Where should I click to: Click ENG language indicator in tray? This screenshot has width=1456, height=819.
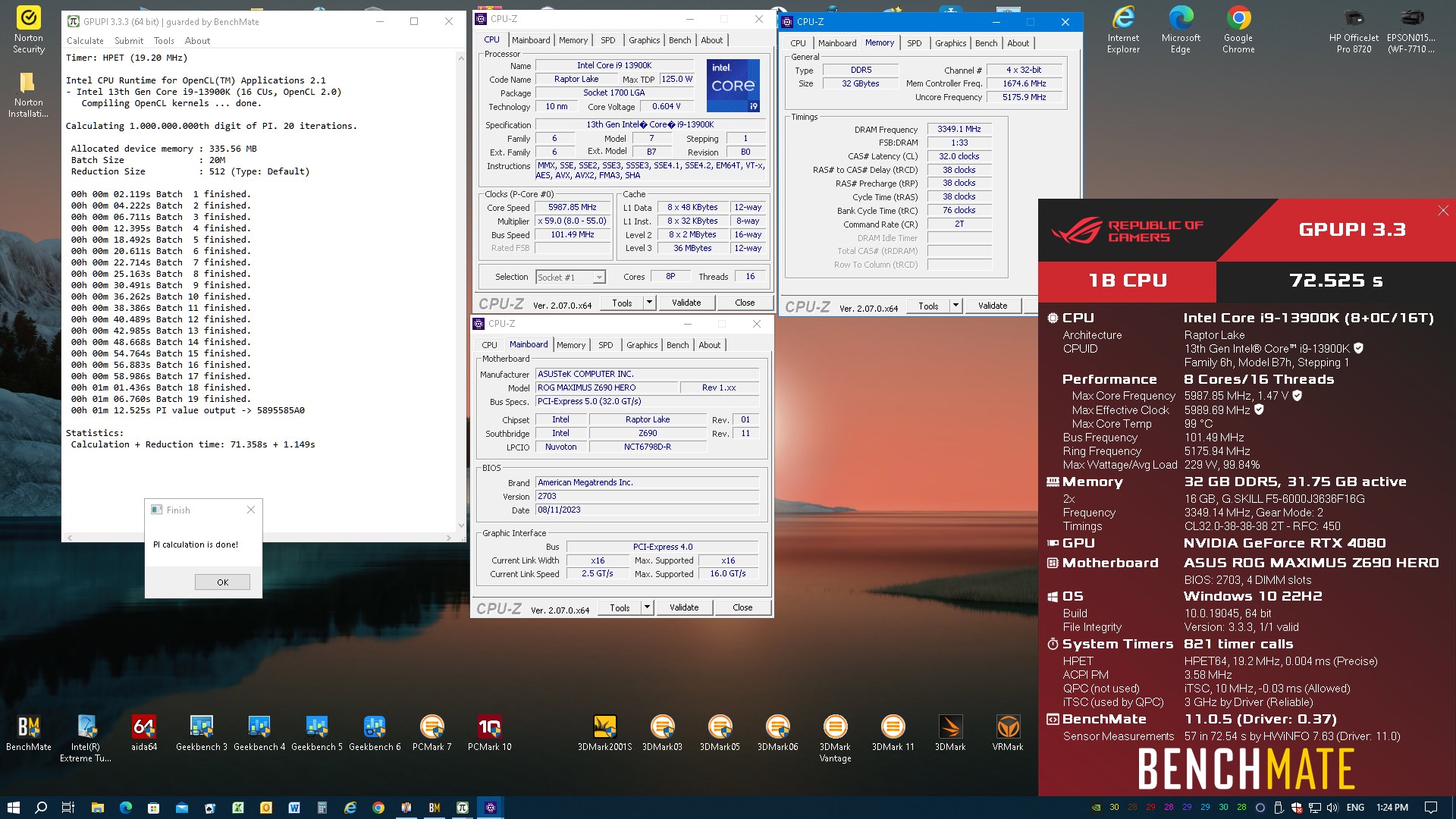tap(1355, 808)
